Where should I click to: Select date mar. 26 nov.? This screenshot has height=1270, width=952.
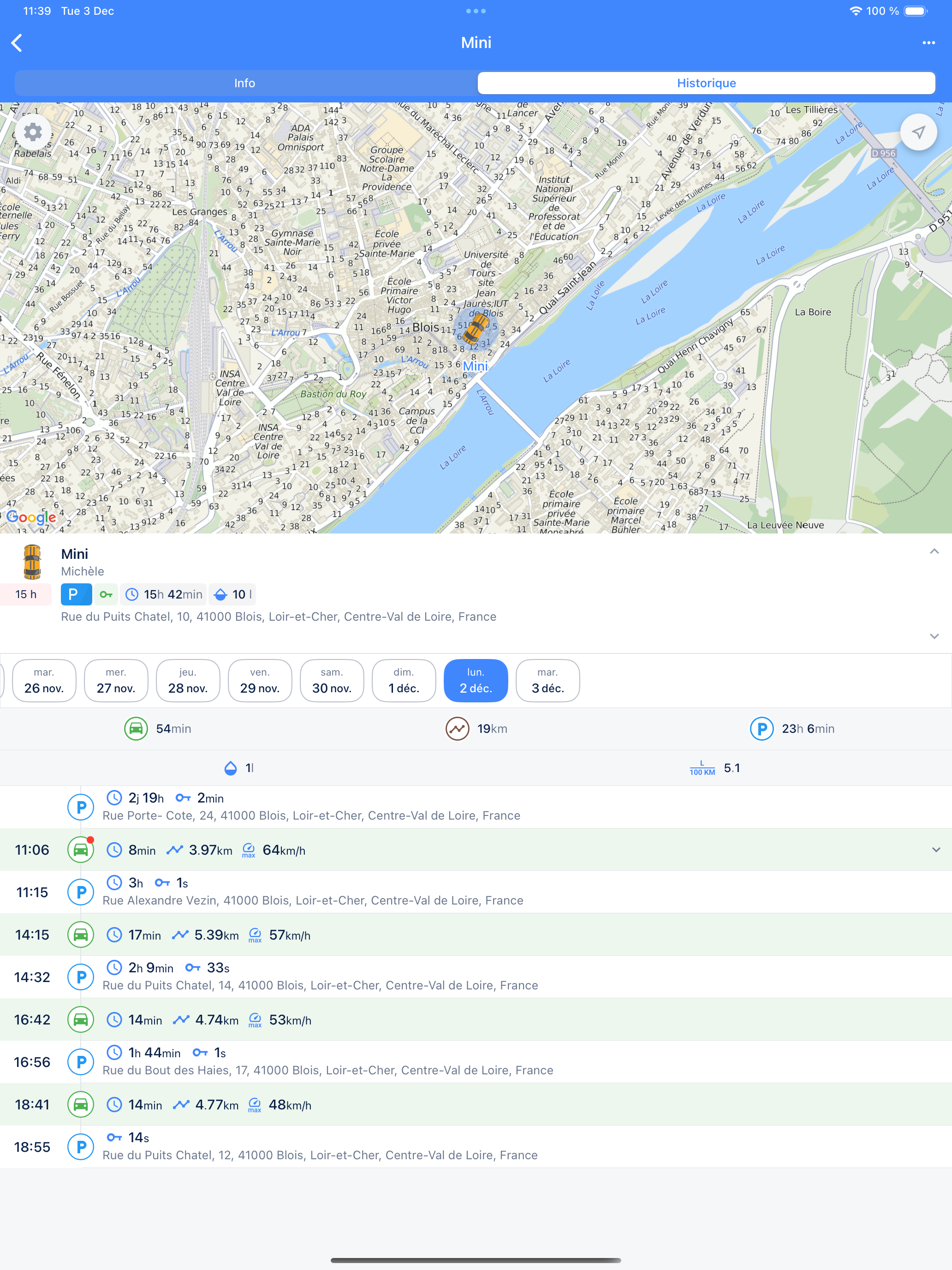coord(44,681)
